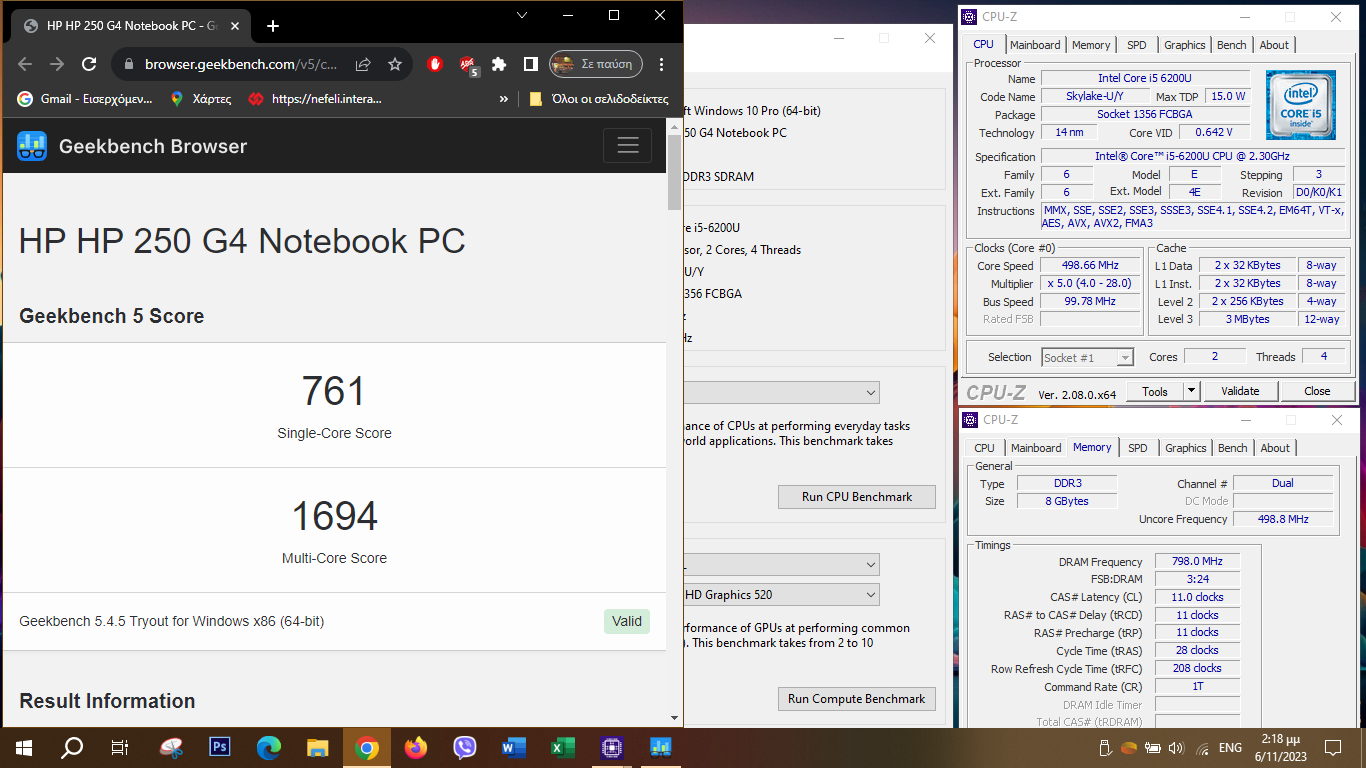Open Firefox from the taskbar

click(415, 747)
